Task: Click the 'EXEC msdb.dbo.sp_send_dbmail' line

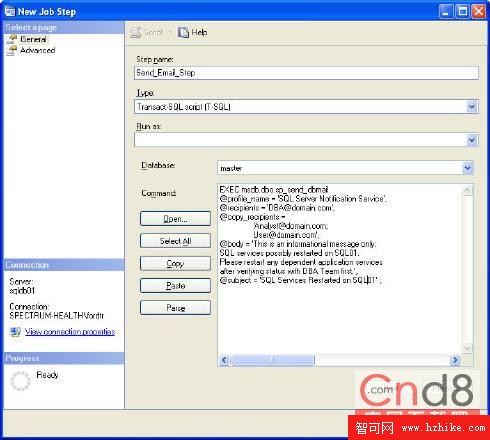Action: tap(274, 190)
